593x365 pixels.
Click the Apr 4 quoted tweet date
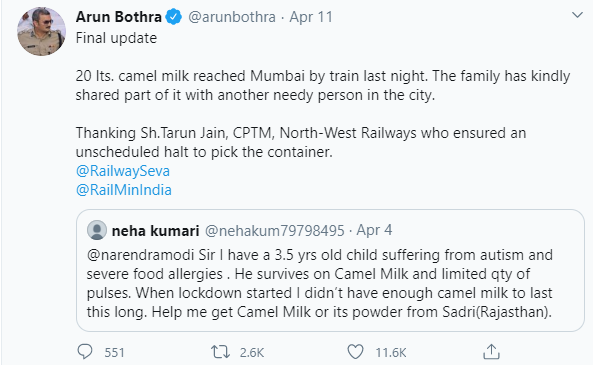(374, 230)
